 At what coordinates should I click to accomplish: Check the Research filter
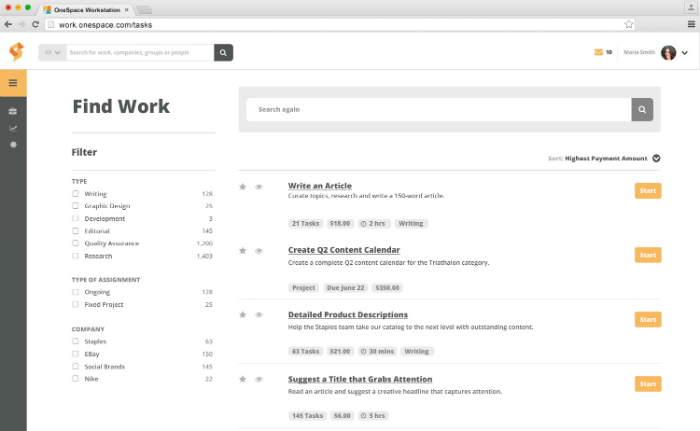75,256
